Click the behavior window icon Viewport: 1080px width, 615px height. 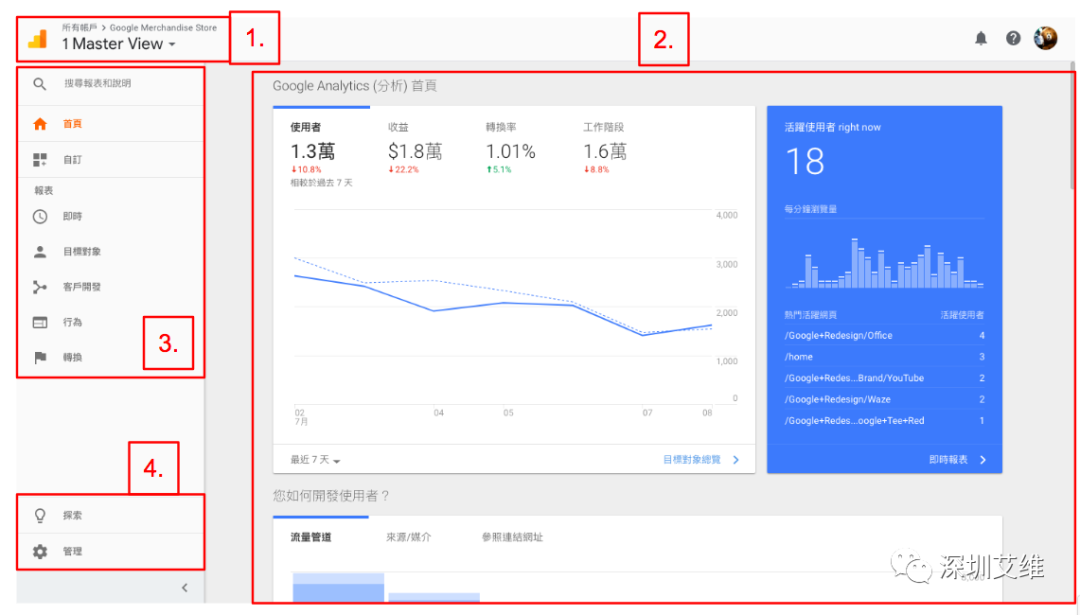40,322
